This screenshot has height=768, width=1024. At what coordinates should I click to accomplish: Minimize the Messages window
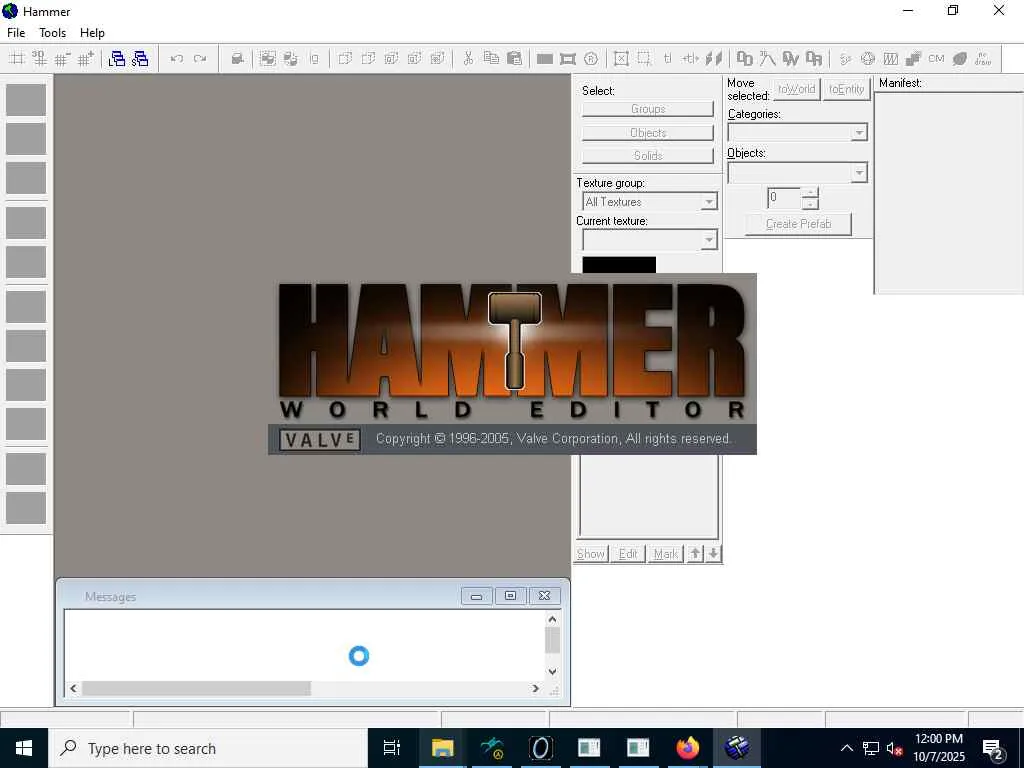coord(477,596)
